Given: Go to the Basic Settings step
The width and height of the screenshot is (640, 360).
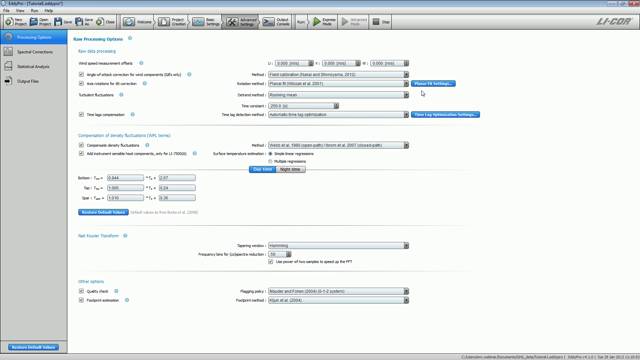Looking at the screenshot, I should click(207, 22).
